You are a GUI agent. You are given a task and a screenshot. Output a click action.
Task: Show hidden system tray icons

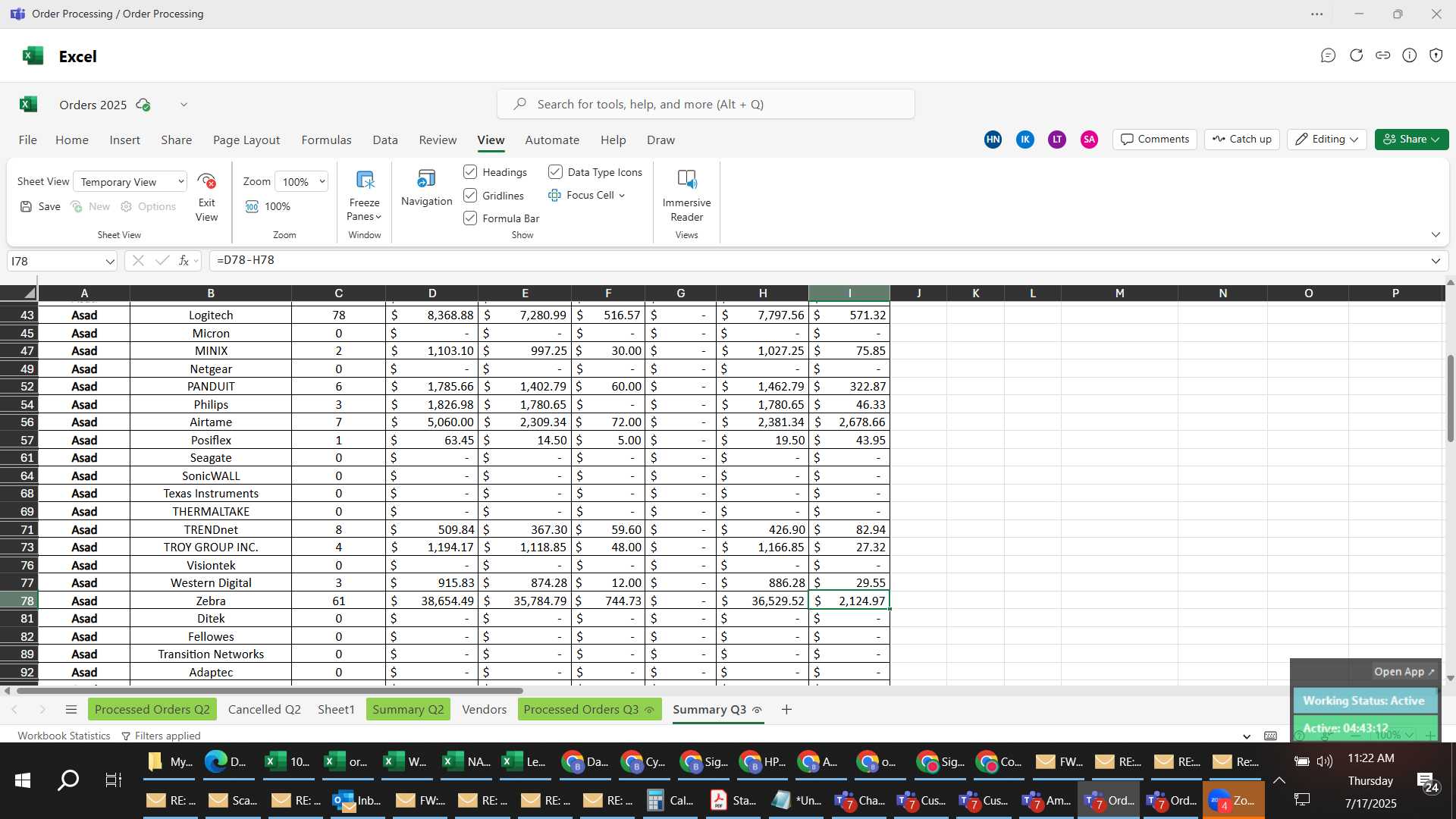click(x=1279, y=780)
